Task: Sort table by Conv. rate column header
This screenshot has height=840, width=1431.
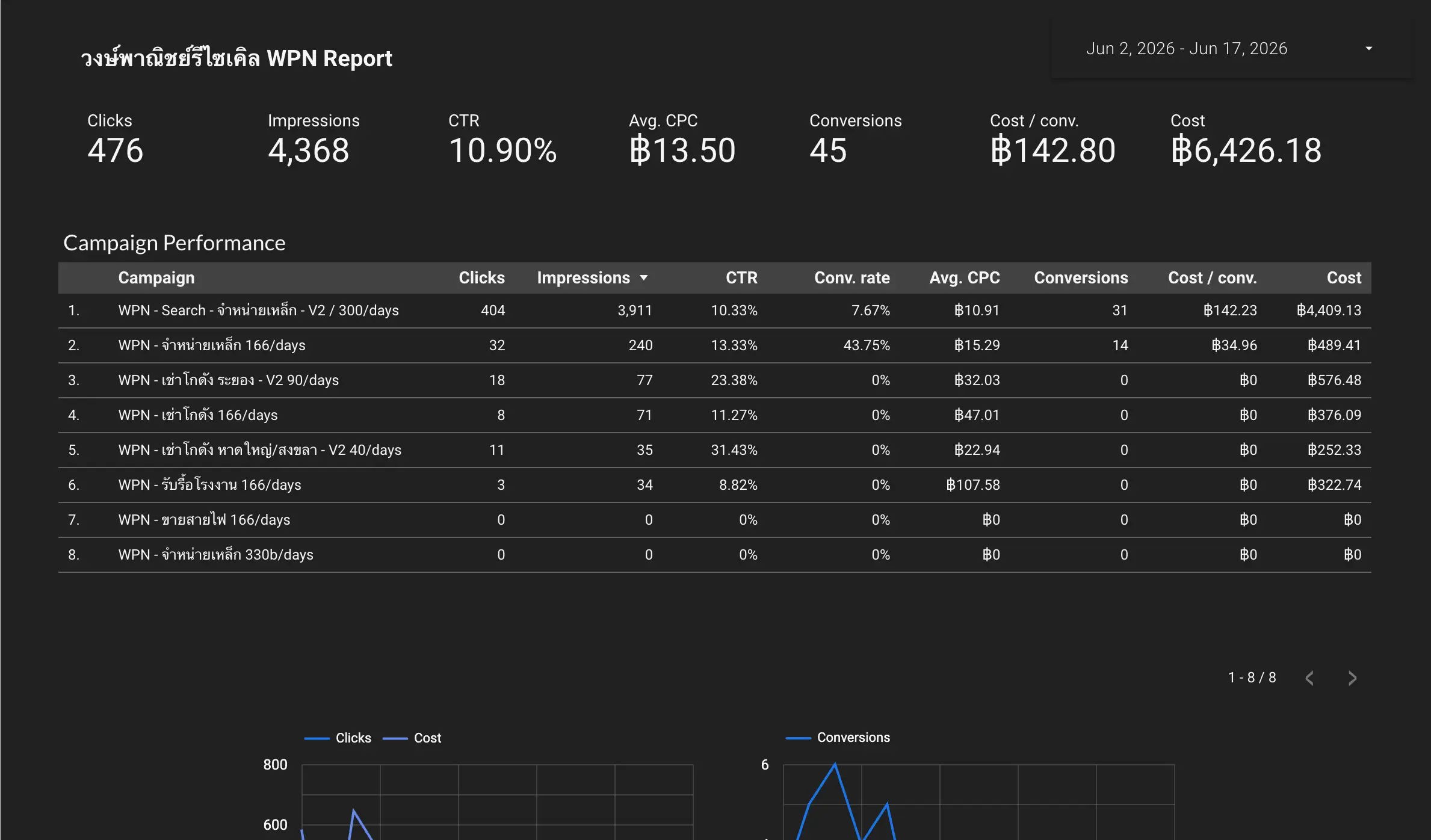Action: point(851,278)
